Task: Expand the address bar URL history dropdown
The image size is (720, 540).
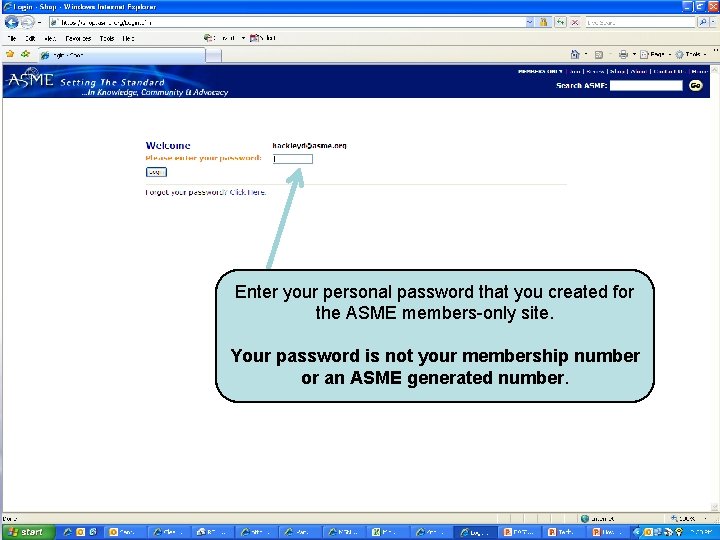Action: [529, 22]
